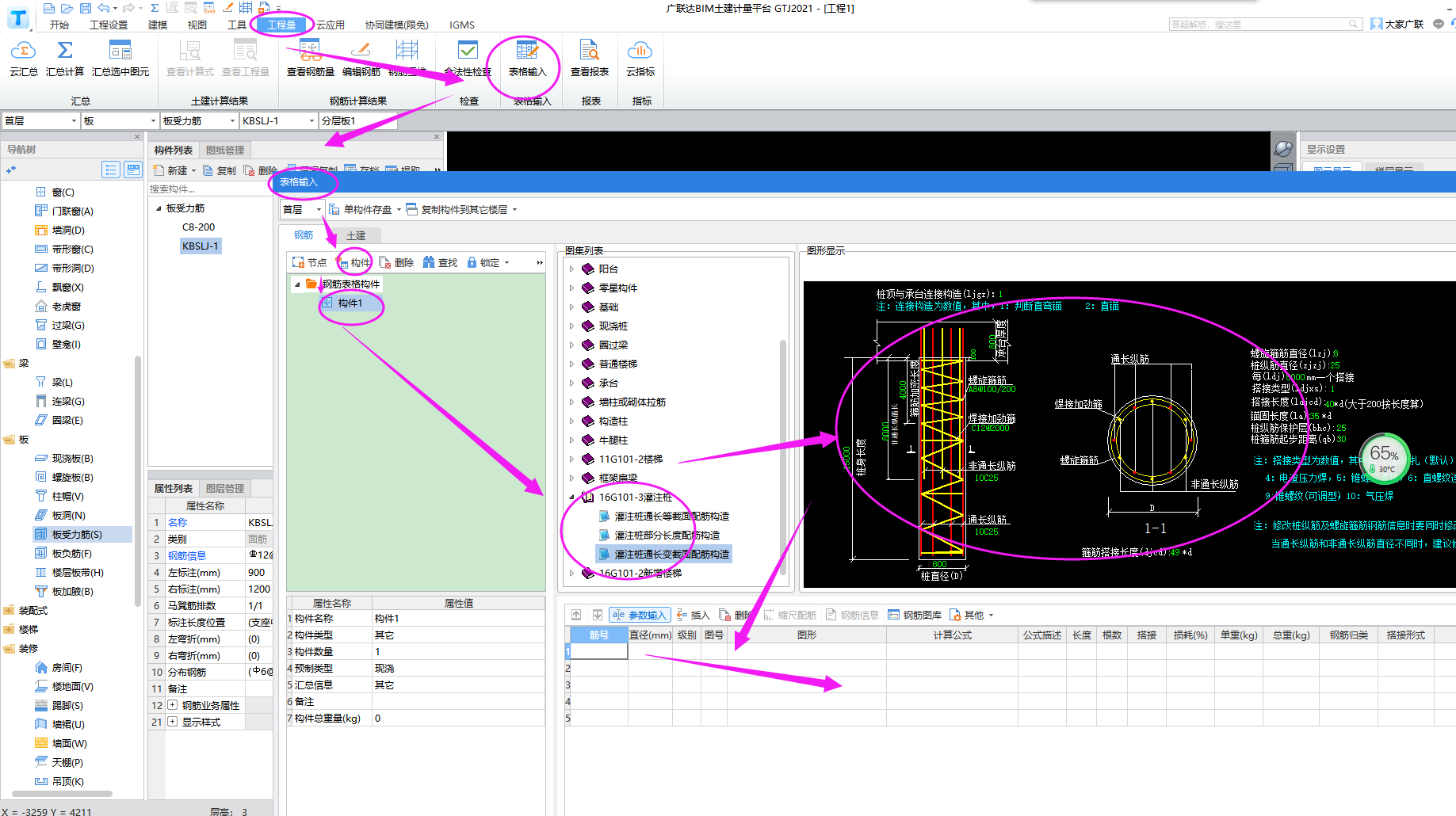This screenshot has height=816, width=1456.
Task: Open 查看报表 report viewer
Action: (590, 59)
